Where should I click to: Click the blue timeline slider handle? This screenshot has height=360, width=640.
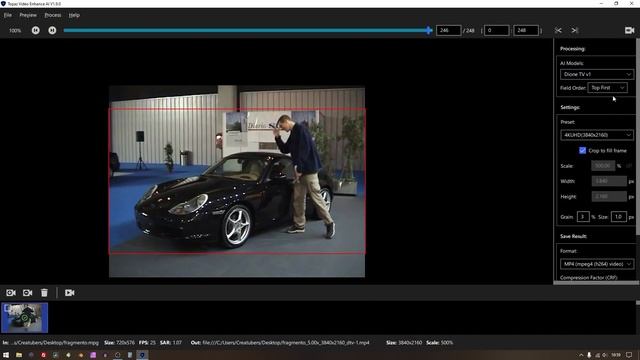(x=429, y=30)
